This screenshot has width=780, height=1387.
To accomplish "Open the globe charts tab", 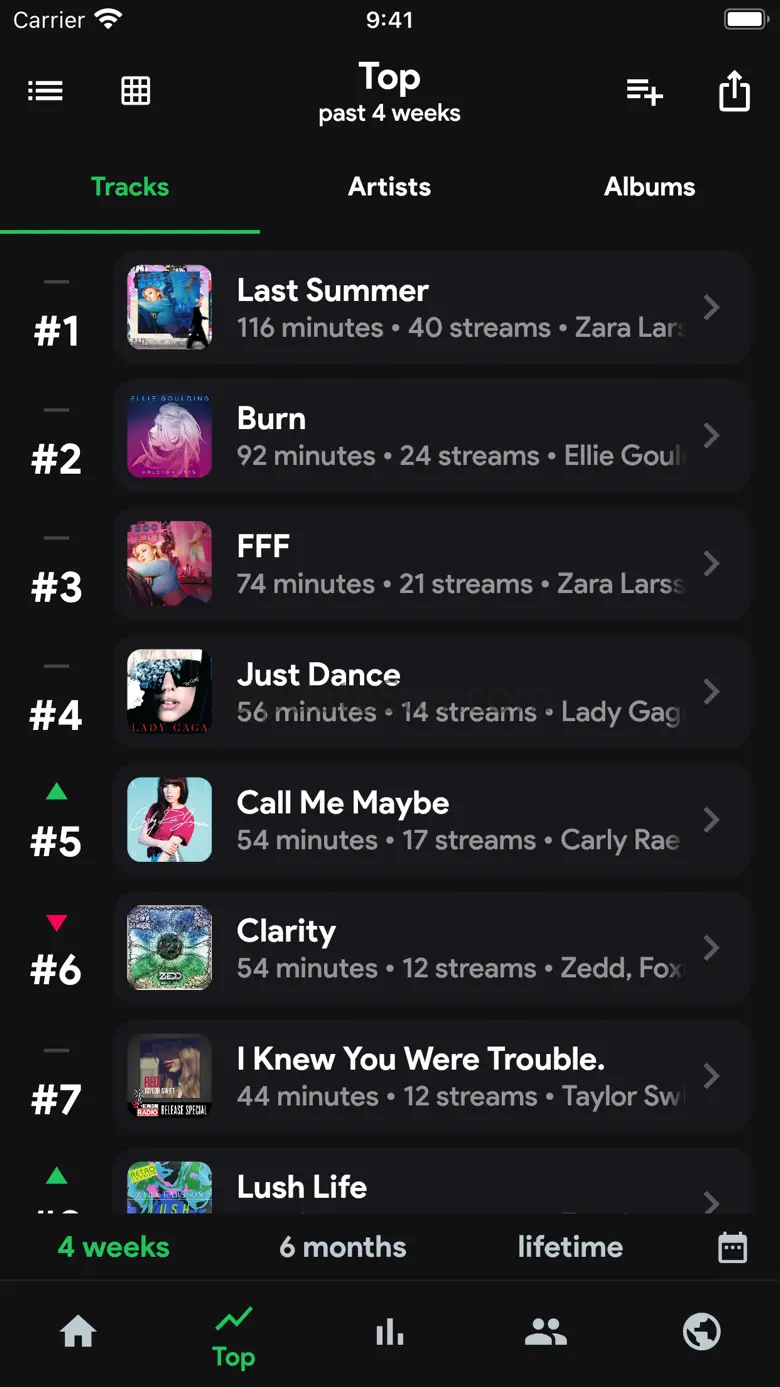I will pos(702,1332).
